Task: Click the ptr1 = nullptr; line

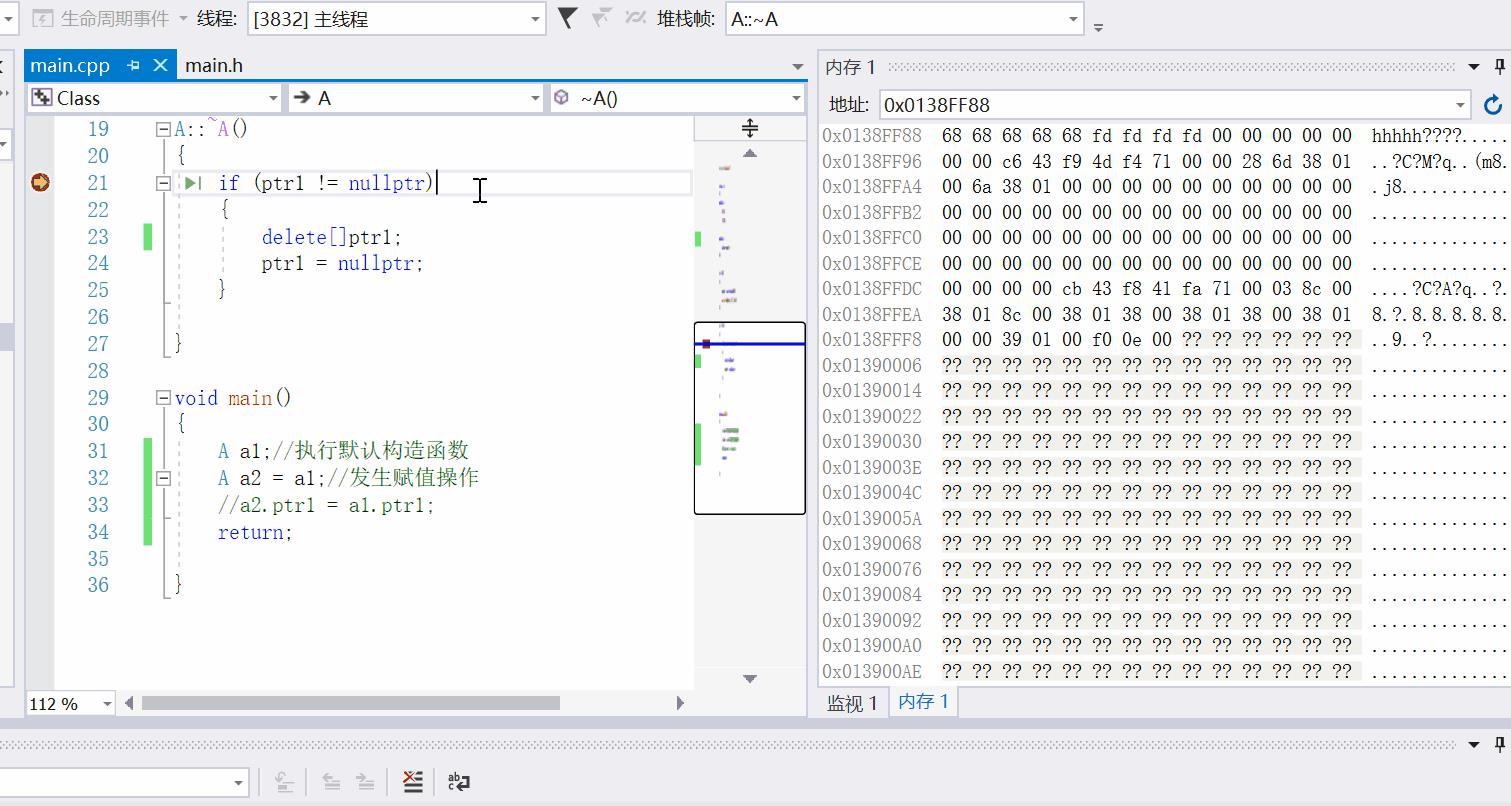Action: click(342, 263)
